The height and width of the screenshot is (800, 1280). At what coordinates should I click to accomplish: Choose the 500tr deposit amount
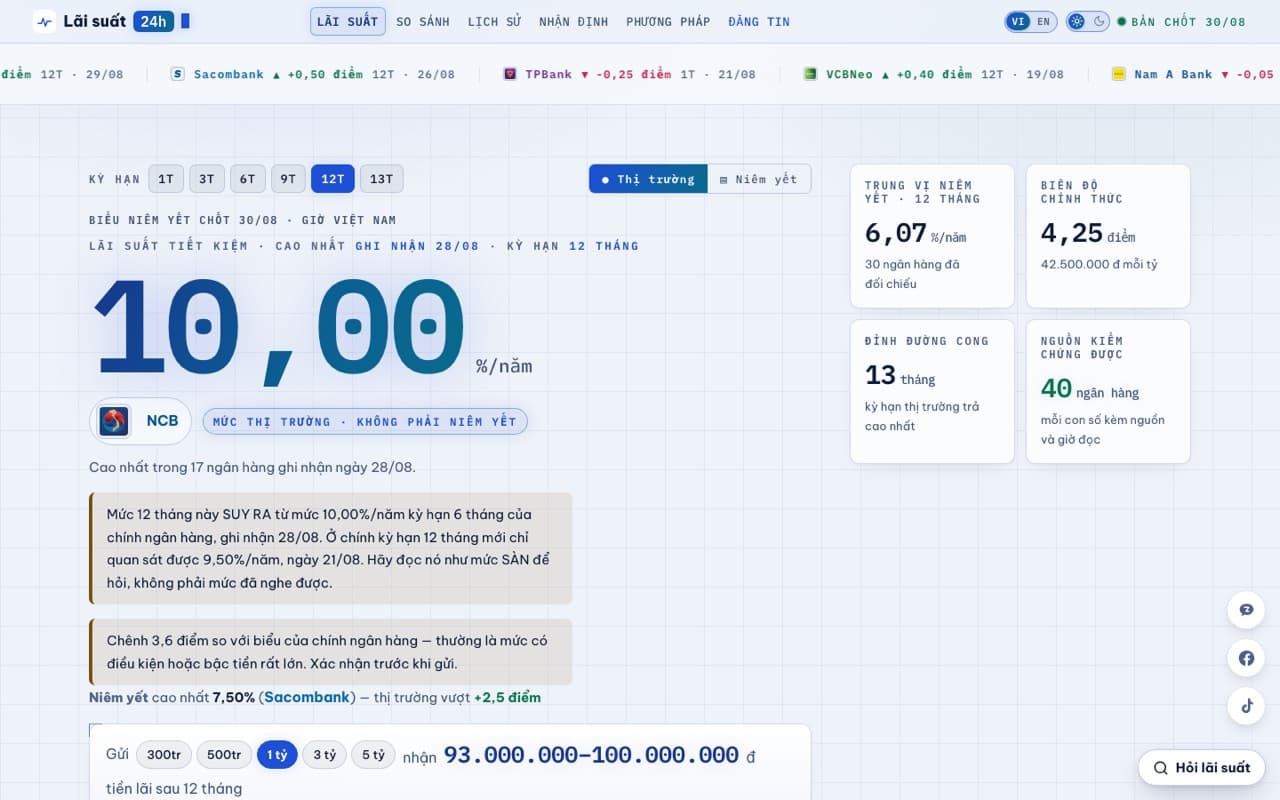[x=224, y=755]
